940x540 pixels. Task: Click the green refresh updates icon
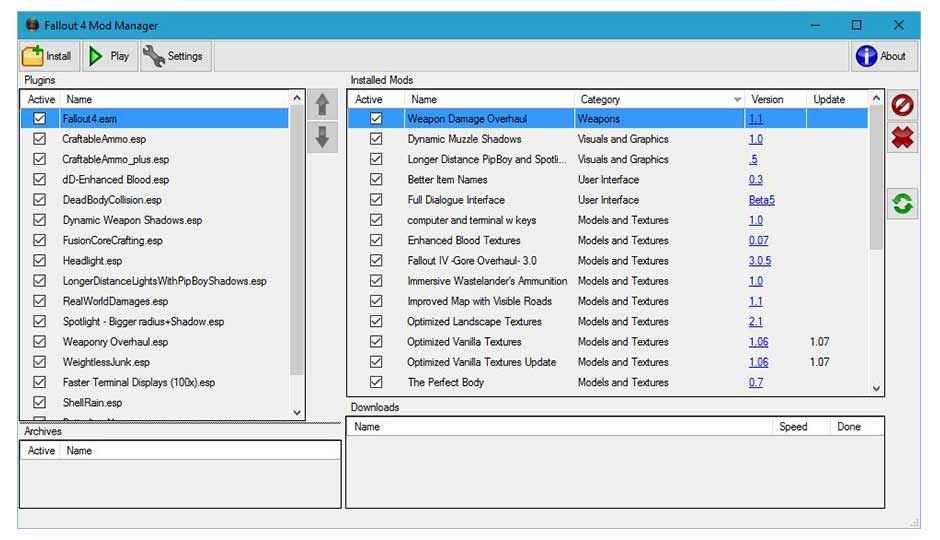pos(902,204)
